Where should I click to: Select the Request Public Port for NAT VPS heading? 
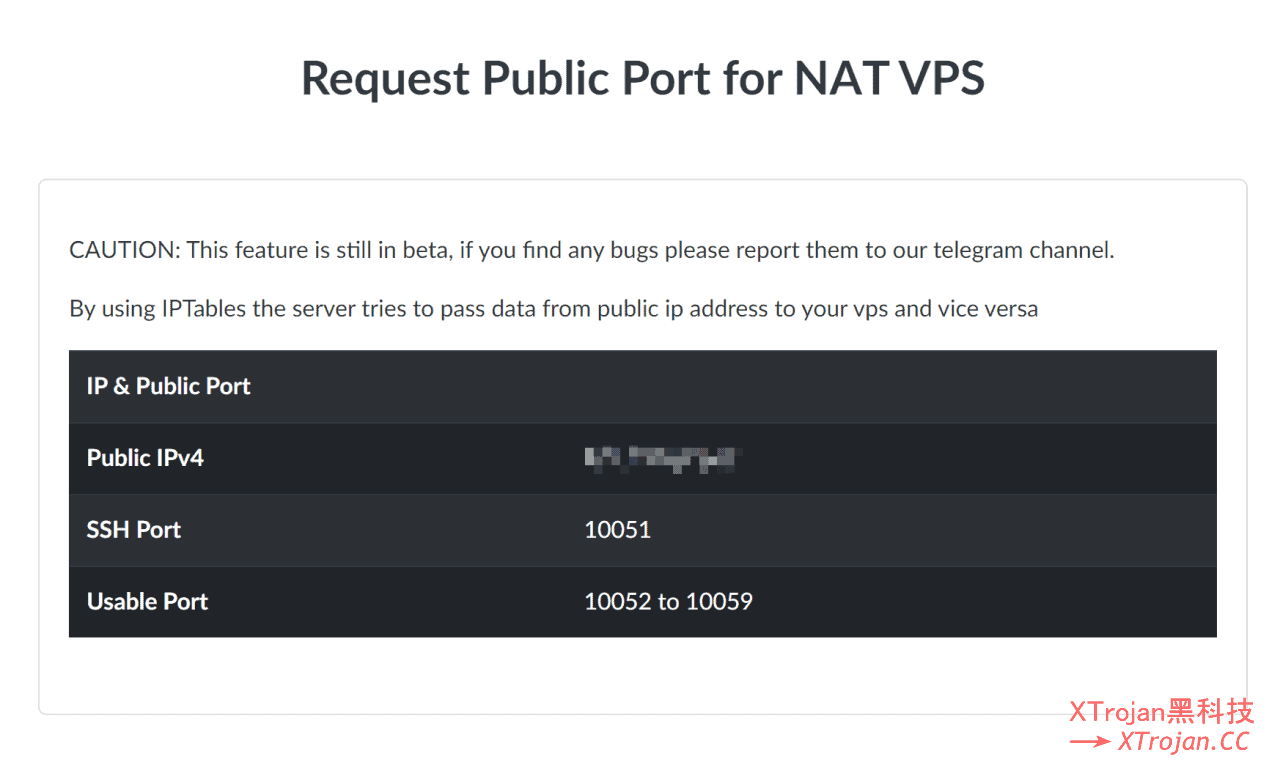(x=641, y=77)
